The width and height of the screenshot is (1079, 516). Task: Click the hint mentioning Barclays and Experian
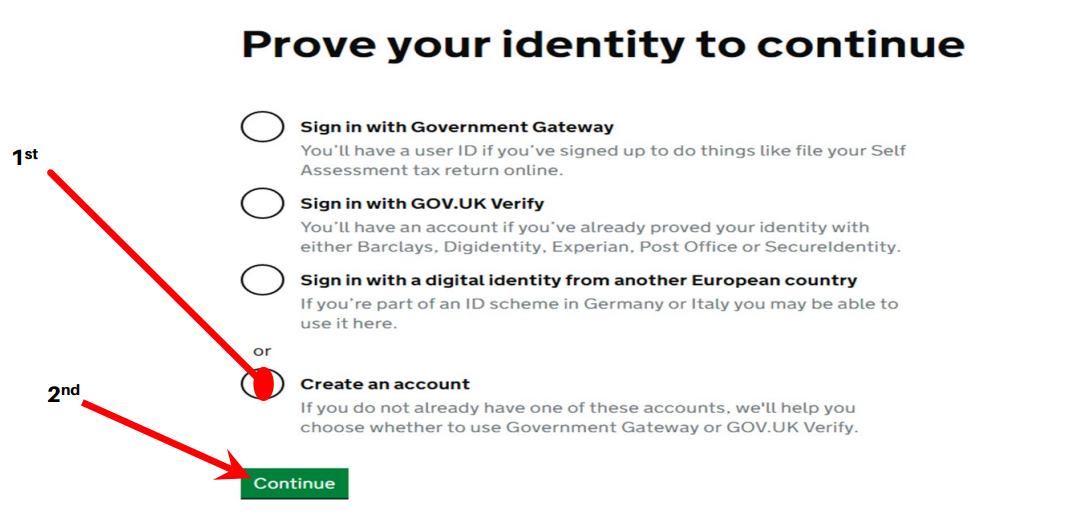pos(600,237)
